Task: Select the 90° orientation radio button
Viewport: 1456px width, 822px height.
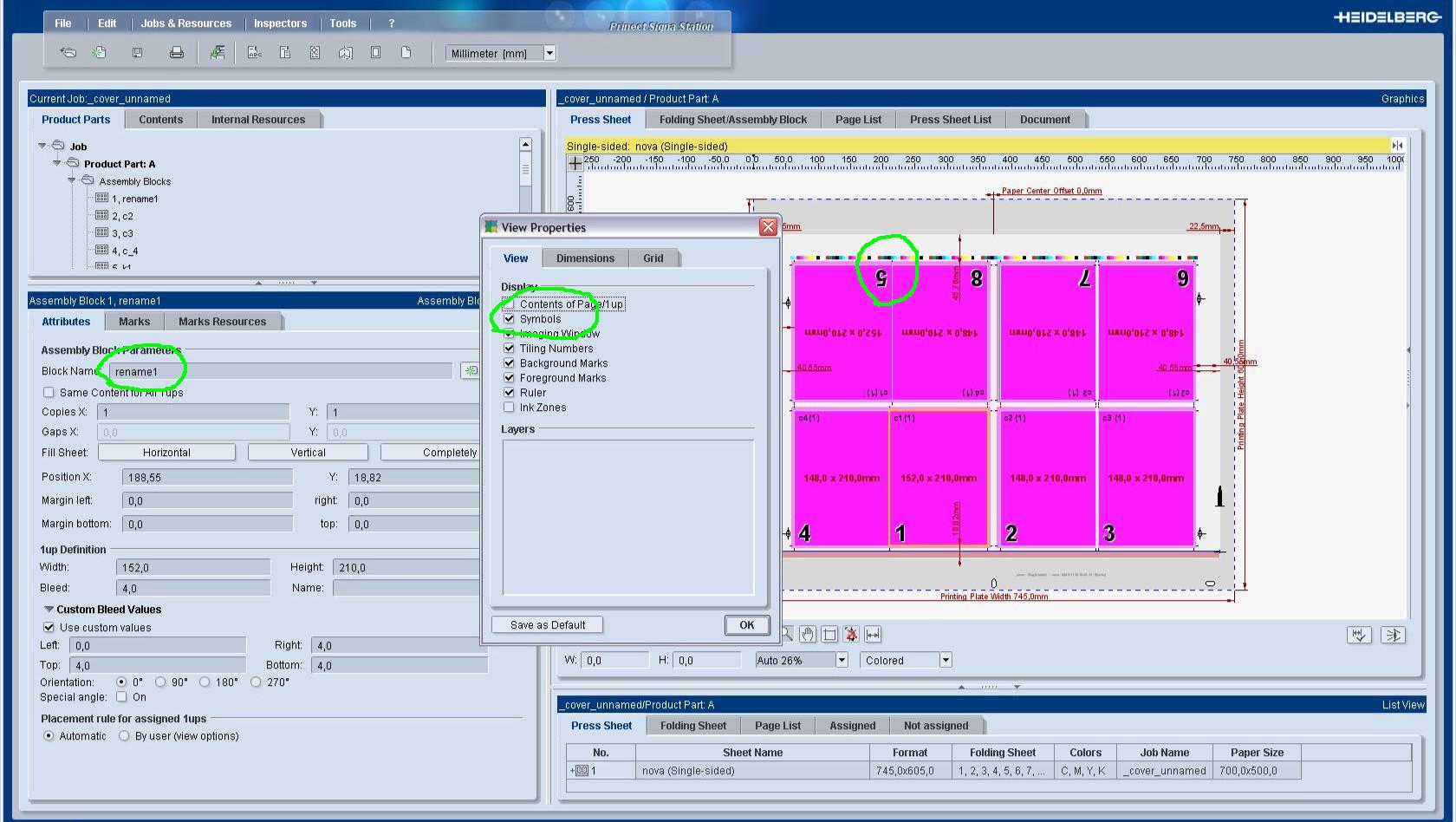Action: [160, 682]
